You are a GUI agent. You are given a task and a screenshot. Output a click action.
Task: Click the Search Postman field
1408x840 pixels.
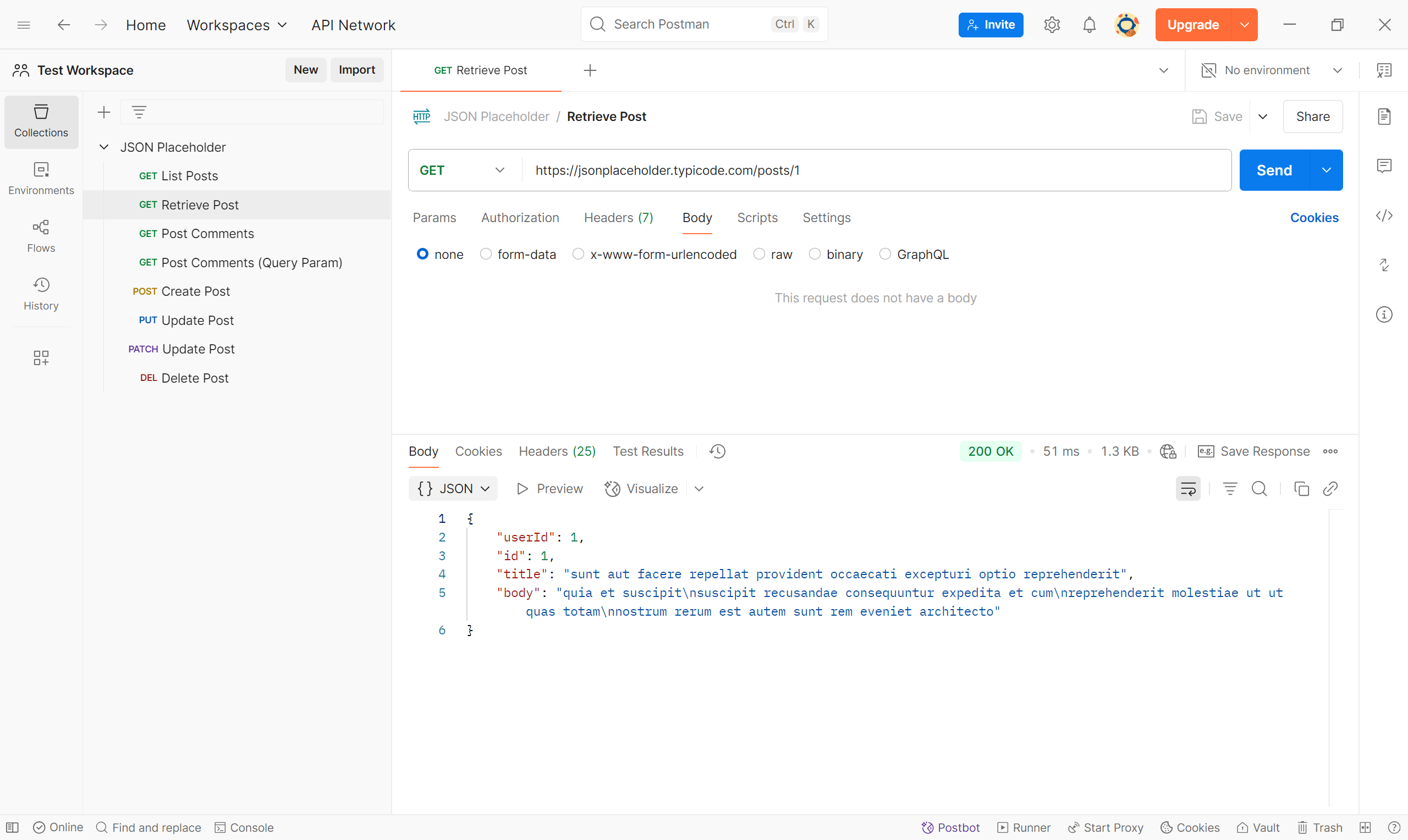[x=705, y=24]
